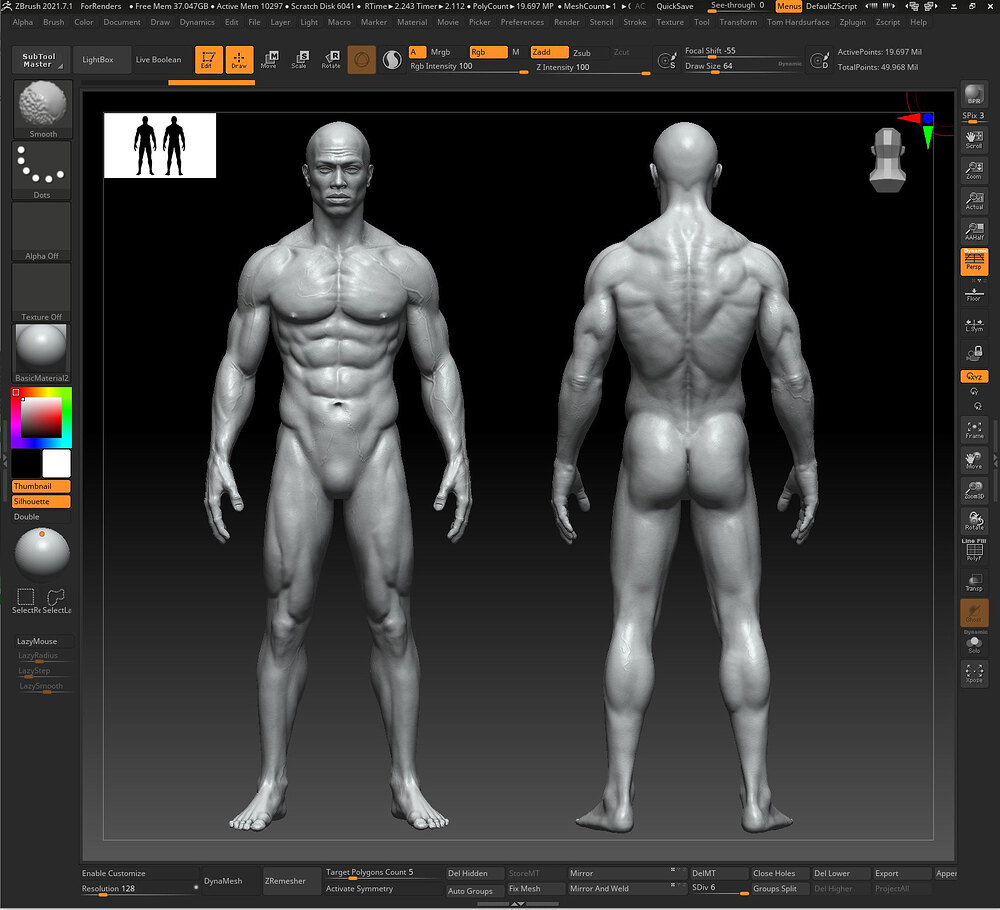This screenshot has width=1000, height=910.
Task: Click the Frame view icon
Action: pyautogui.click(x=974, y=429)
